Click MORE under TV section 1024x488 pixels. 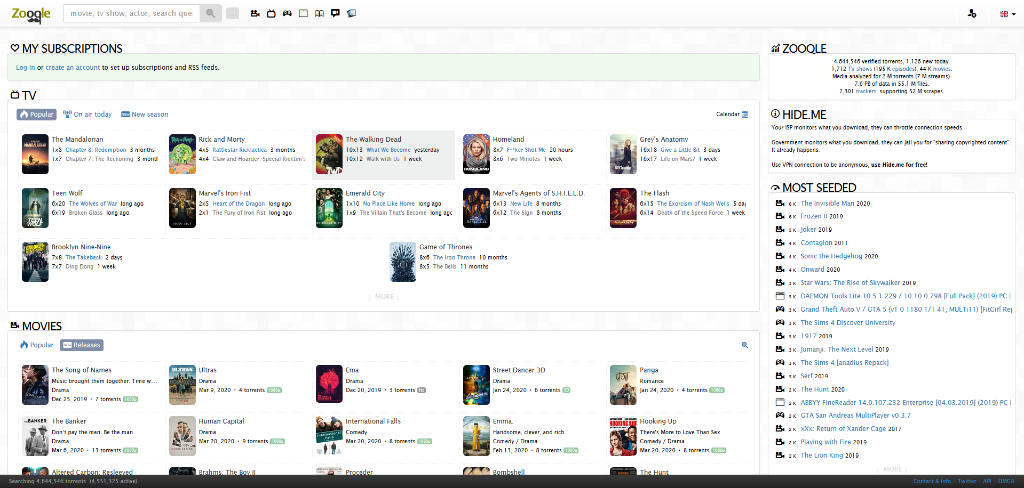pyautogui.click(x=384, y=297)
